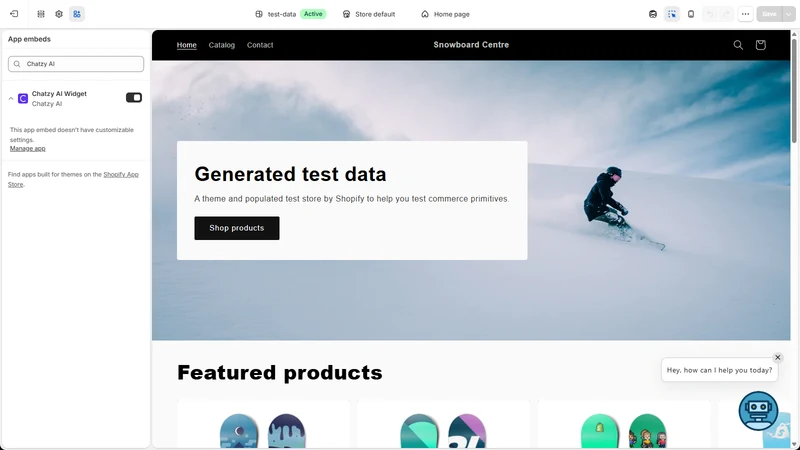The height and width of the screenshot is (450, 800).
Task: Toggle the Chatzy AI Widget switch
Action: pos(134,97)
